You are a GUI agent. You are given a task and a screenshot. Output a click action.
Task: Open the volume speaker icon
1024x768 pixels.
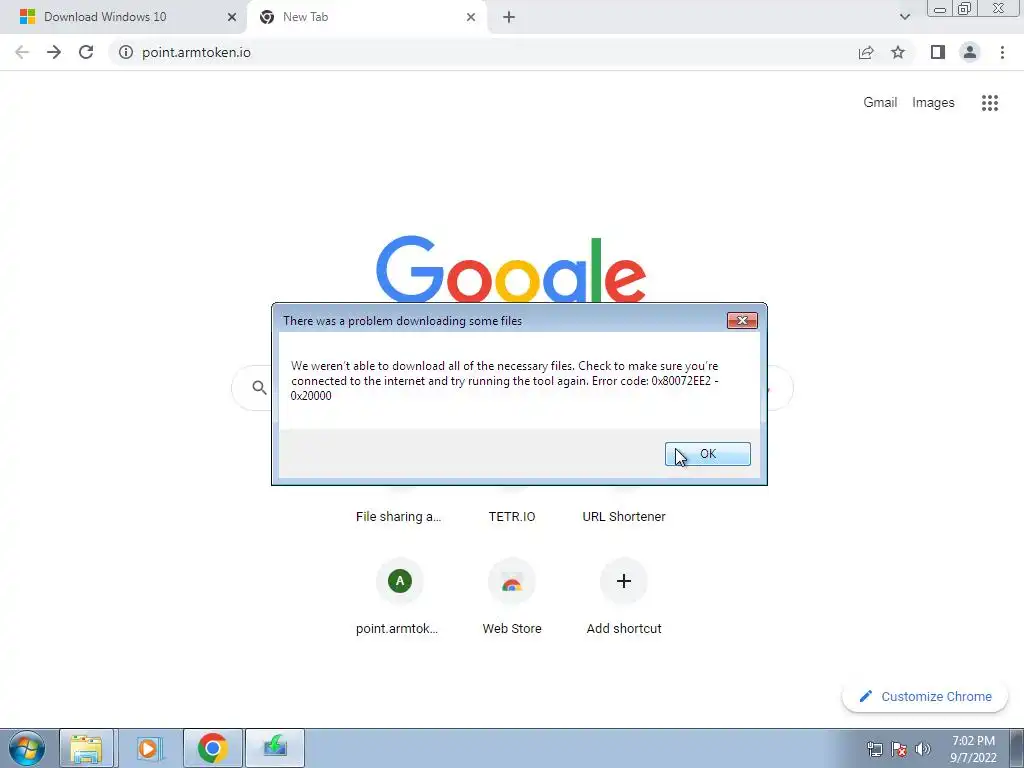[x=922, y=749]
